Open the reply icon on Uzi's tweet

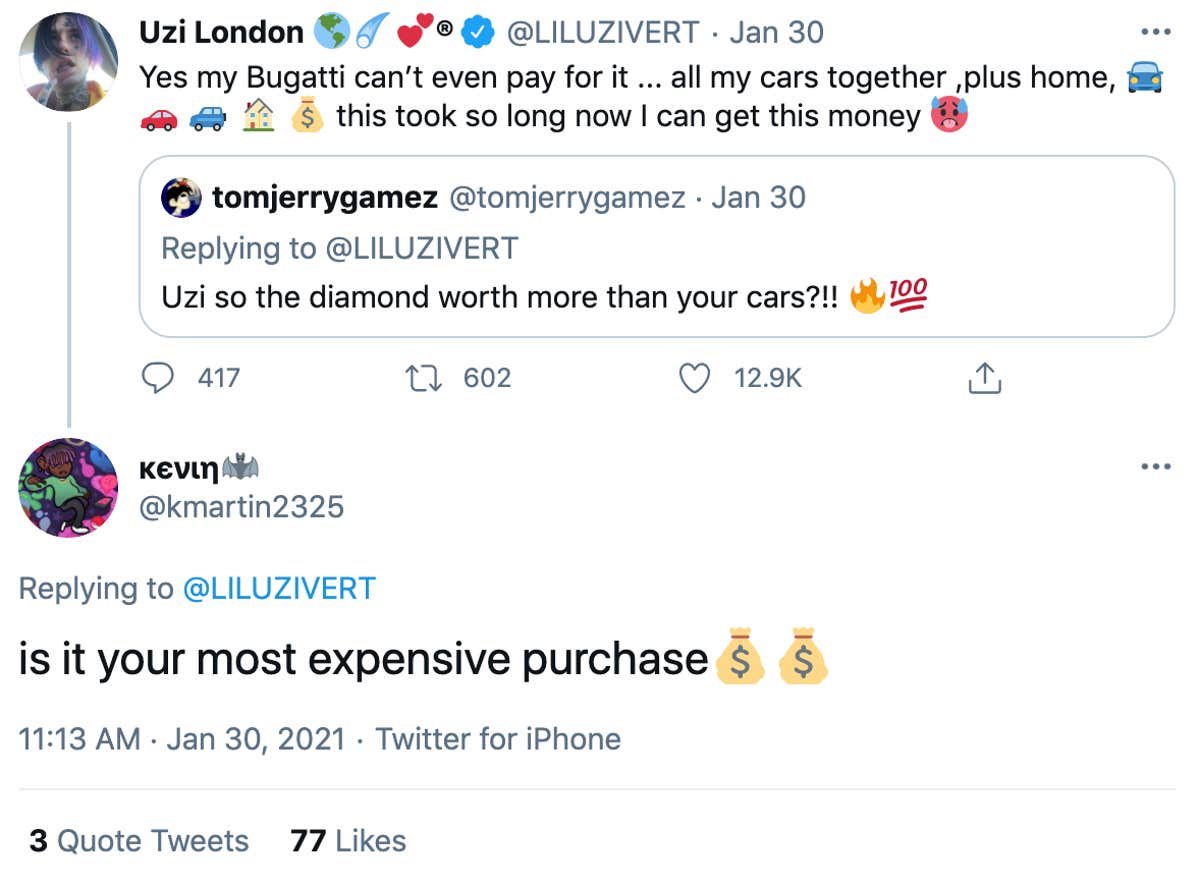[x=160, y=378]
